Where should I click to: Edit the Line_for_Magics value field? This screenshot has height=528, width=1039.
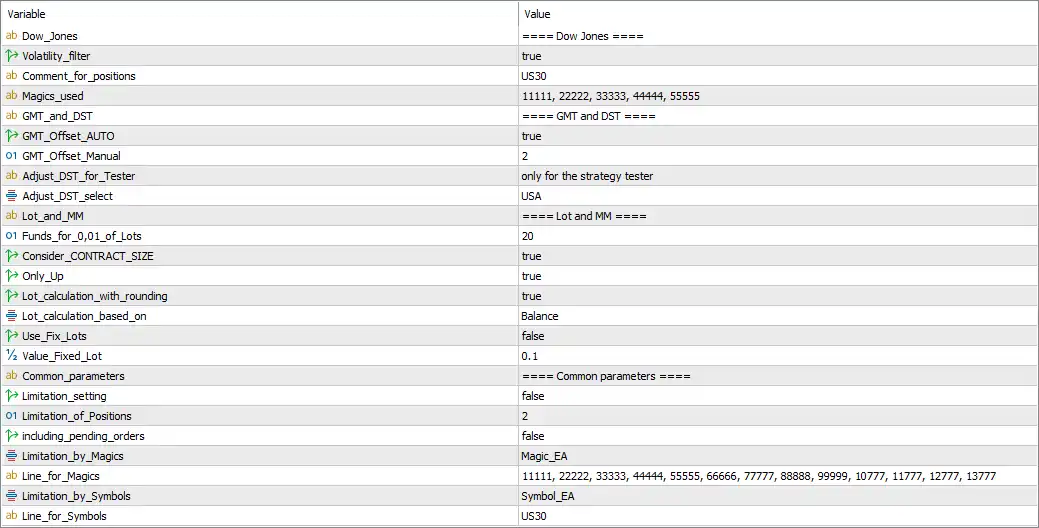coord(778,476)
